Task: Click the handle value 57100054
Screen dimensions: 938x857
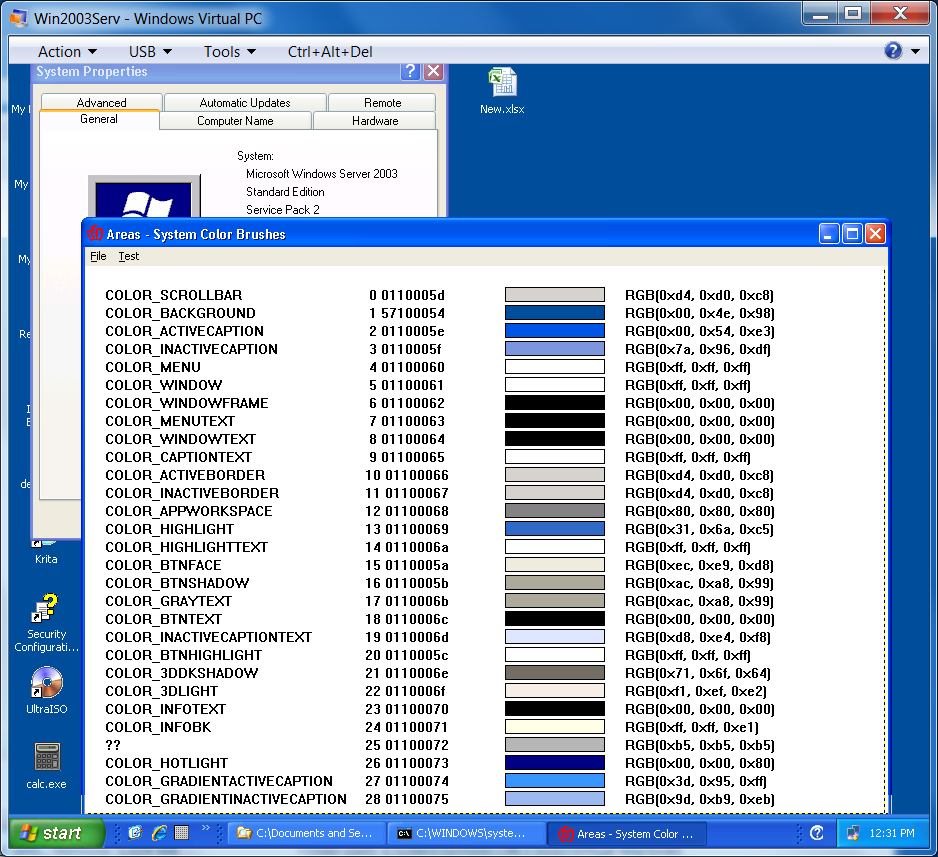Action: pyautogui.click(x=413, y=313)
